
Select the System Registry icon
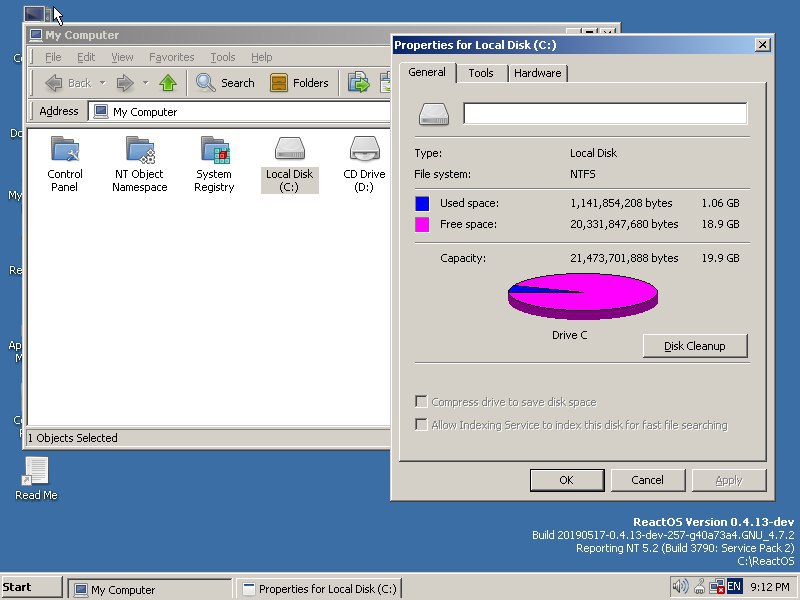pos(214,164)
